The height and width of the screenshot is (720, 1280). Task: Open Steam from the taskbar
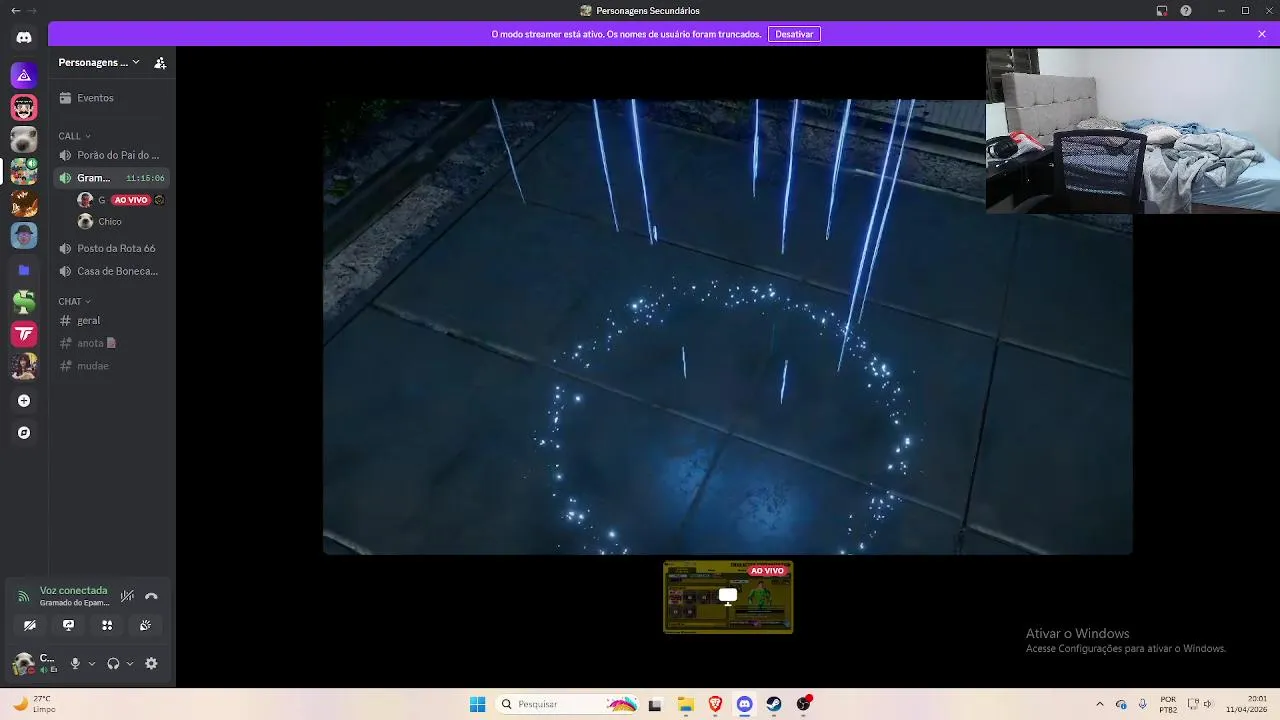774,704
